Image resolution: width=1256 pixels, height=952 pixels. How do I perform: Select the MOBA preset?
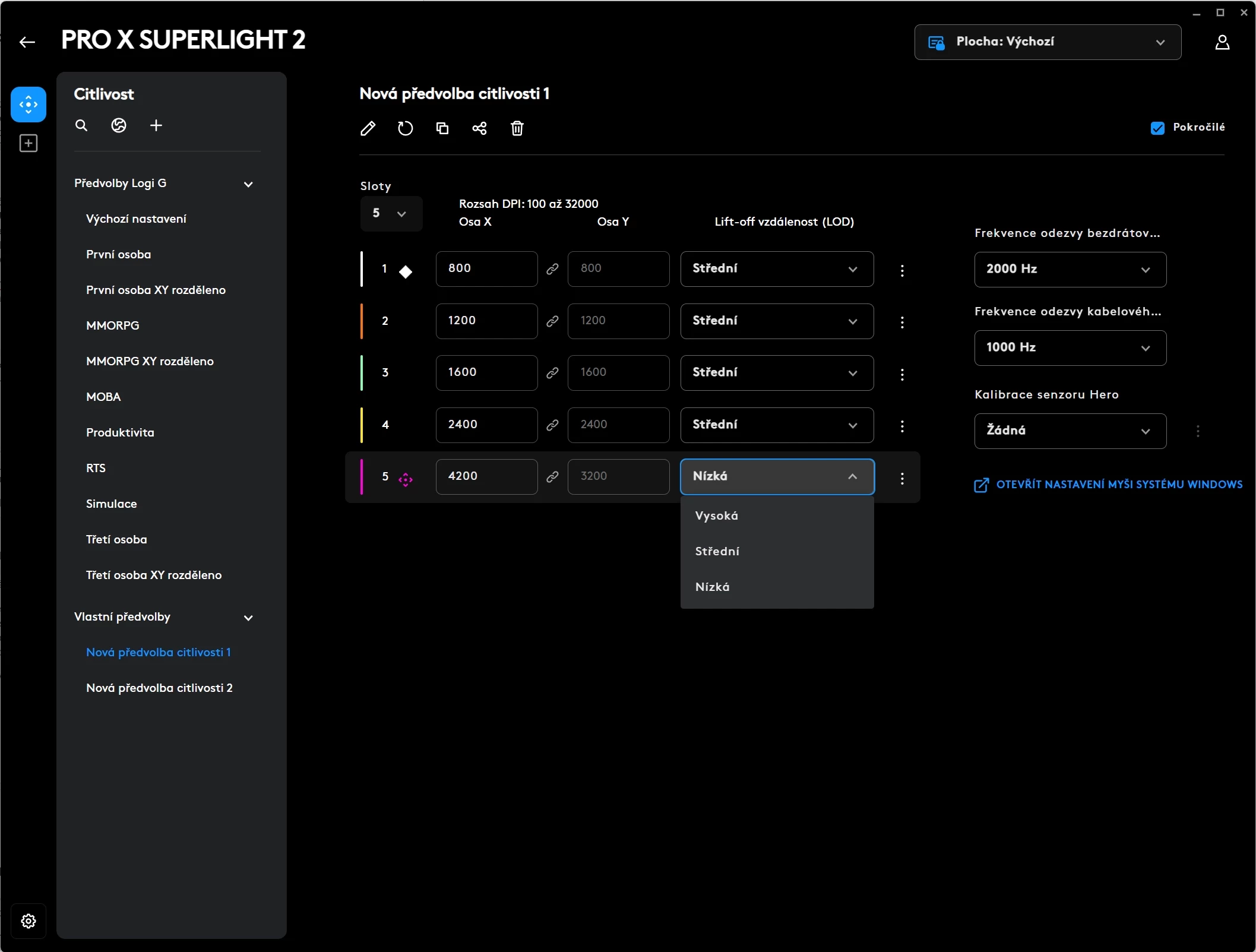coord(103,397)
